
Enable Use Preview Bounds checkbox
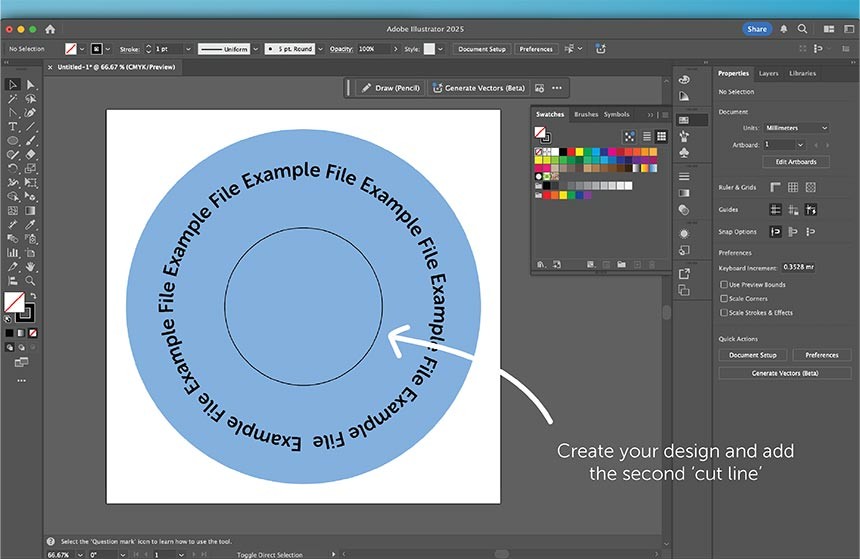tap(724, 285)
